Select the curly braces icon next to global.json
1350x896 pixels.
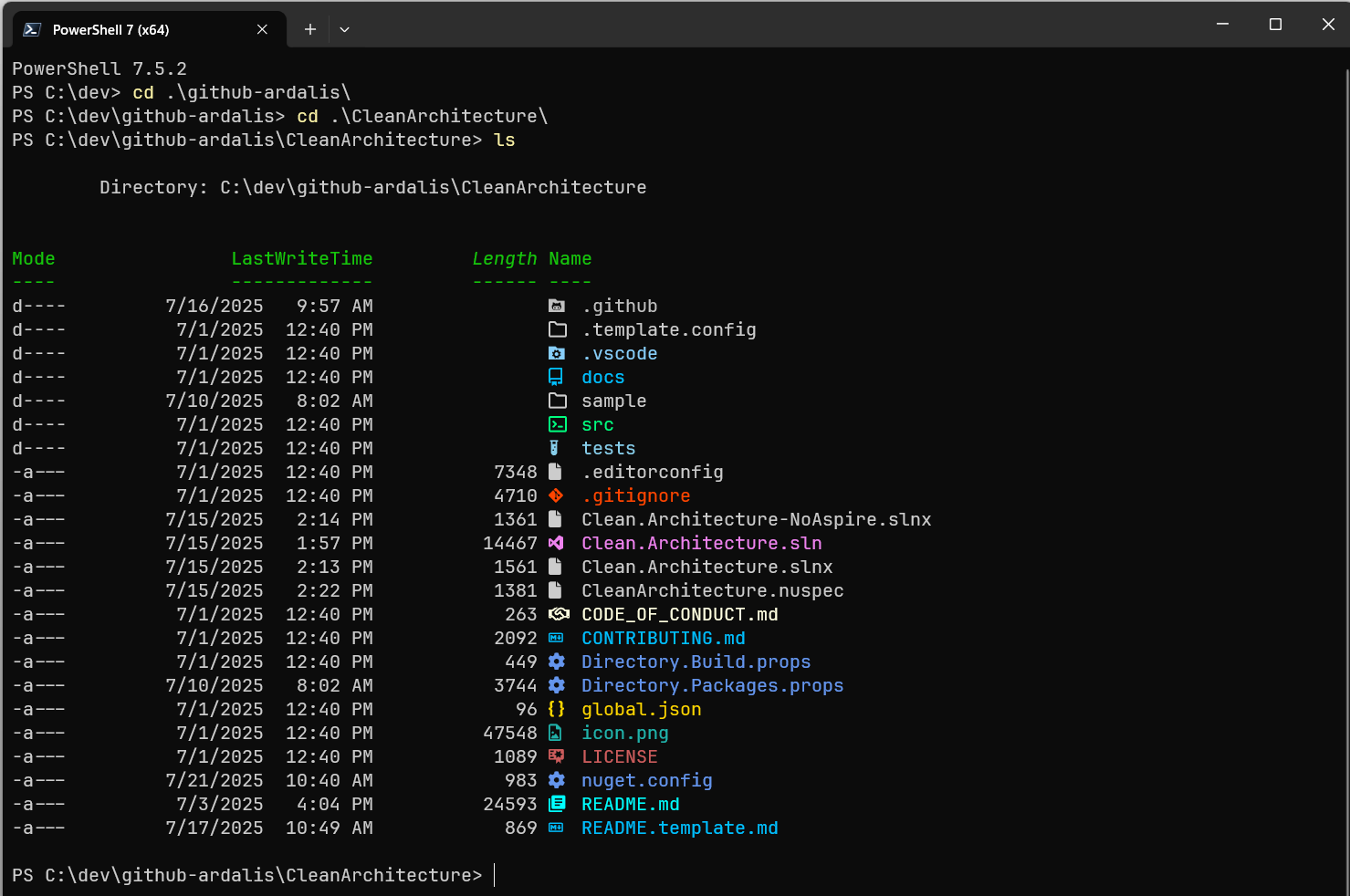(557, 709)
